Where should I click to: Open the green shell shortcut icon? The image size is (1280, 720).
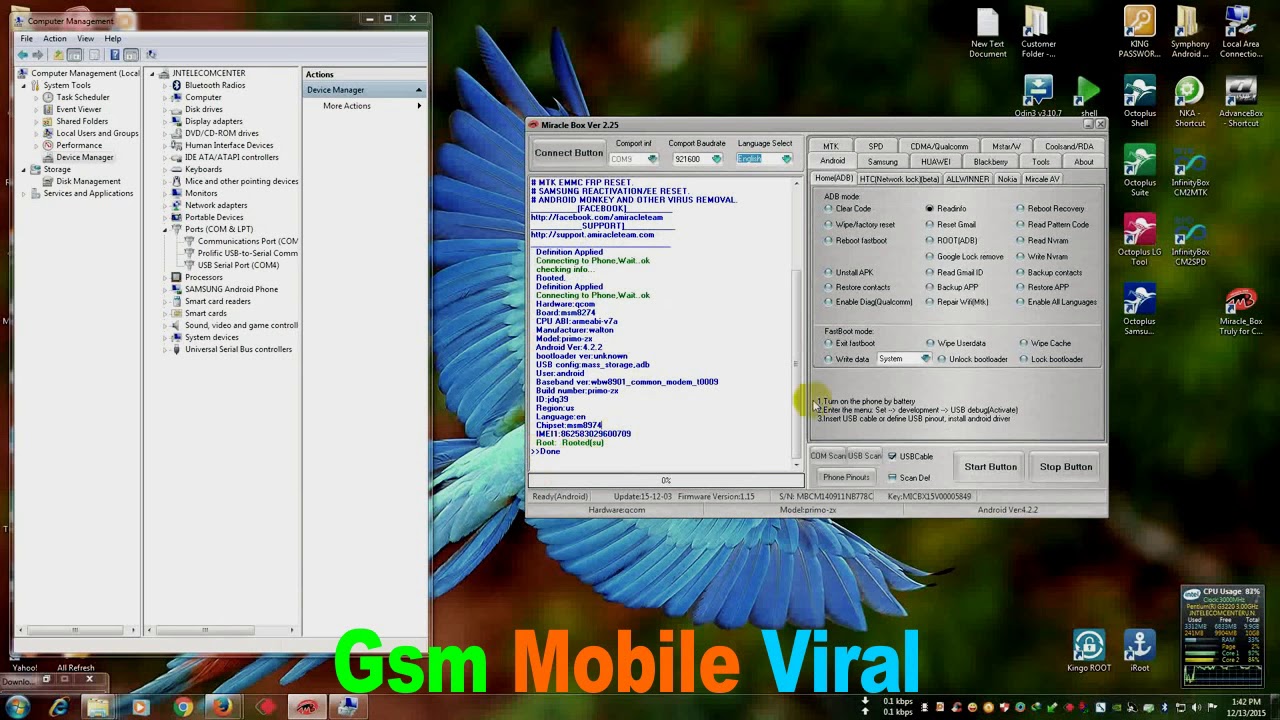click(x=1088, y=95)
